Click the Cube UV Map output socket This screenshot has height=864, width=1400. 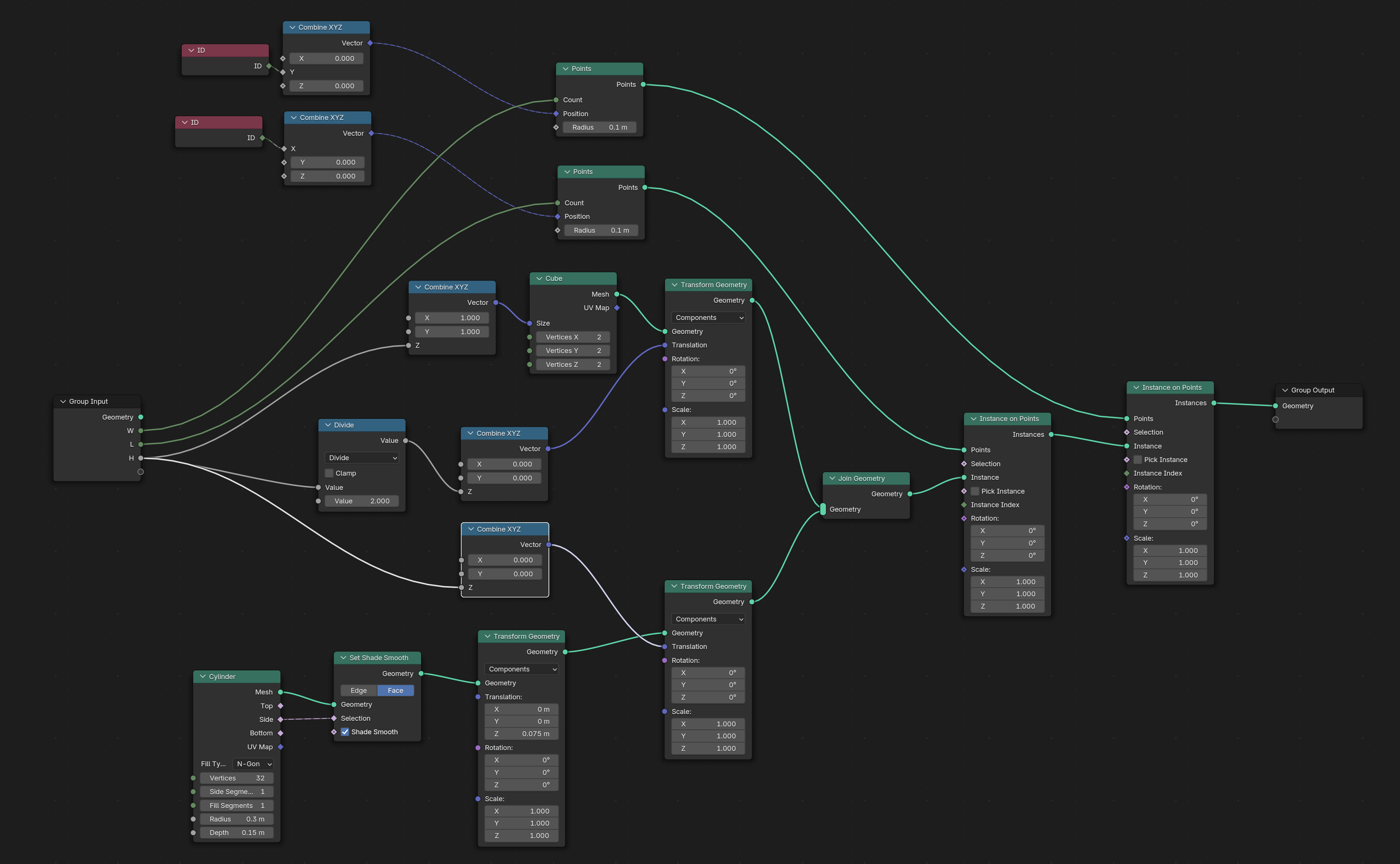tap(617, 308)
